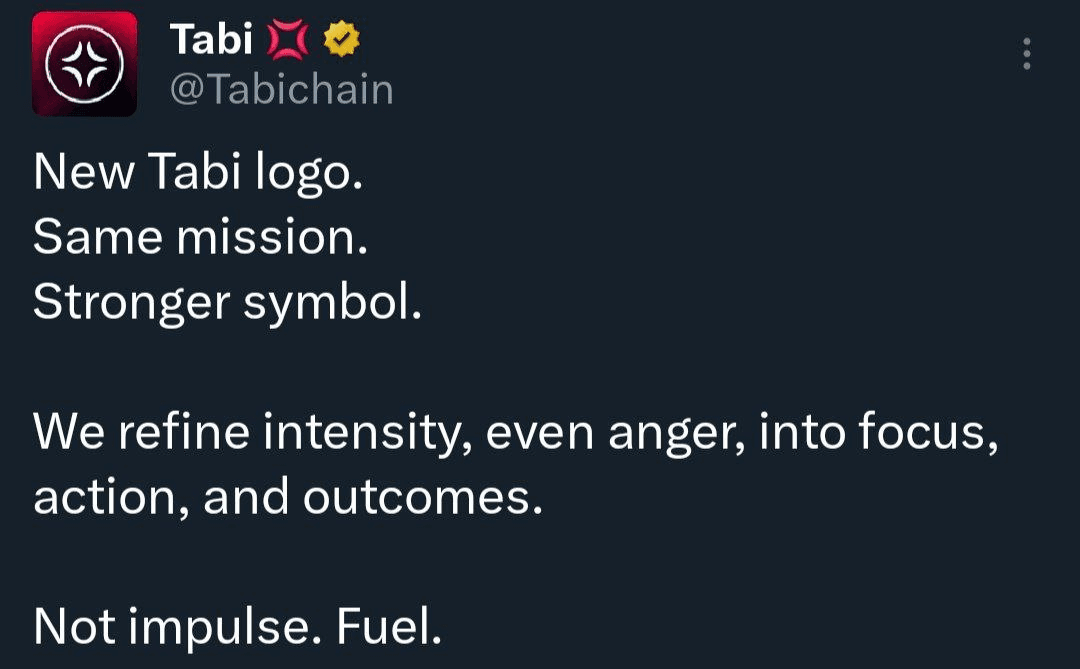The width and height of the screenshot is (1080, 669).
Task: Click the display name Tabi
Action: point(210,40)
